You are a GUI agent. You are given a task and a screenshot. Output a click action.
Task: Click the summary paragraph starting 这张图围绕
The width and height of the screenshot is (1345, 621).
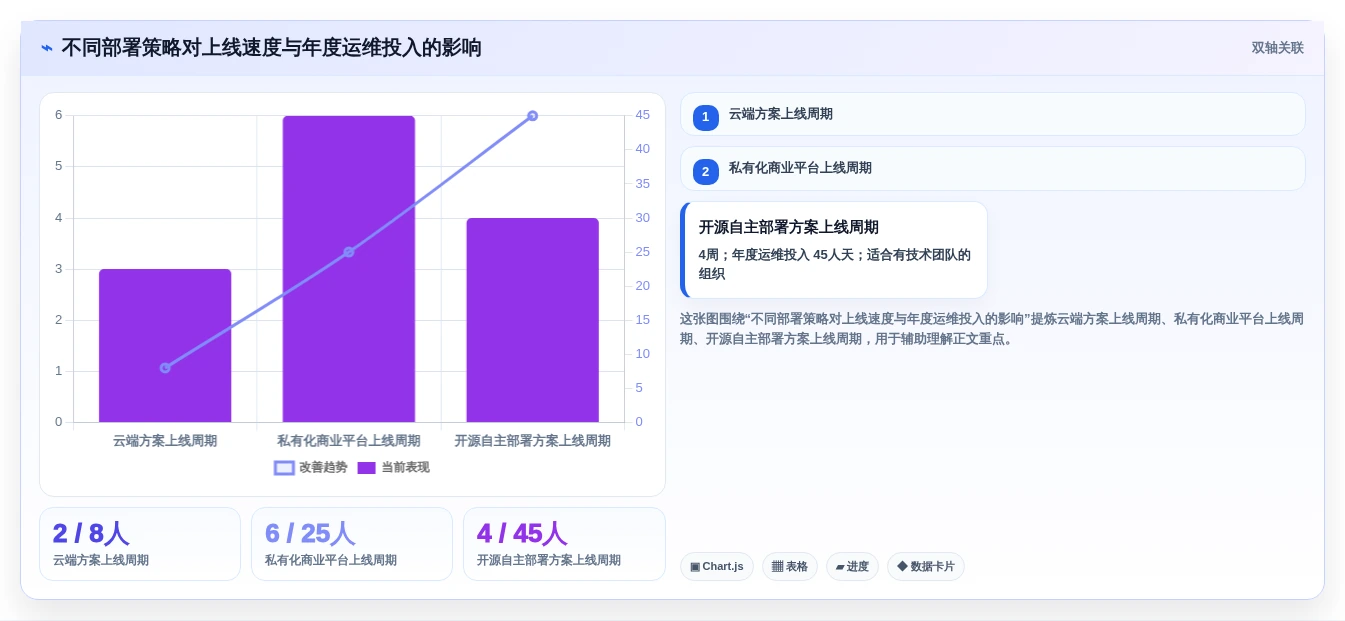click(992, 329)
